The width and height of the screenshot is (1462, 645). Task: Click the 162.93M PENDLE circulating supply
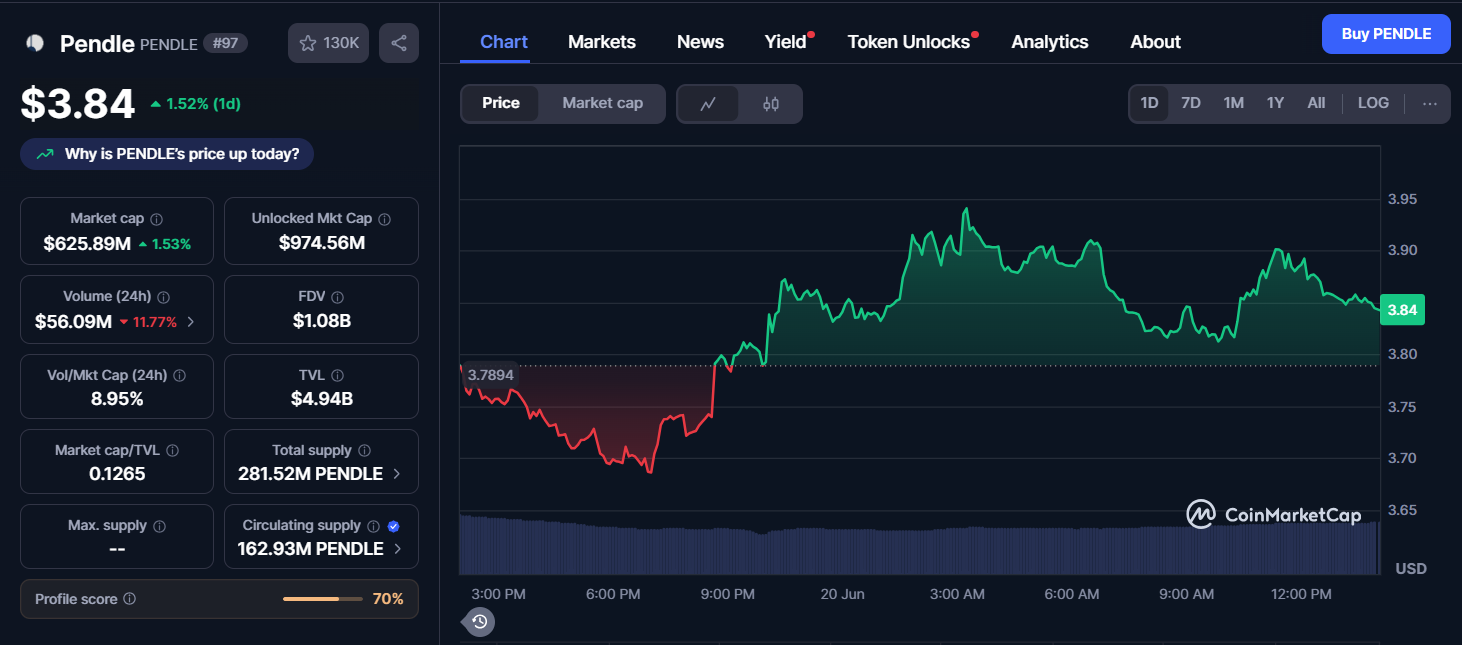tap(310, 549)
